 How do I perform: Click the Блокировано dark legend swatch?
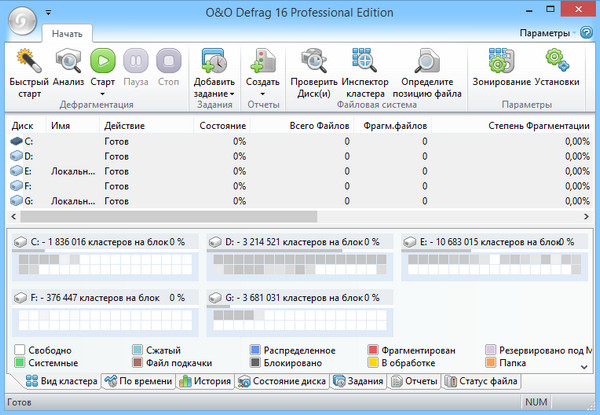tap(255, 363)
